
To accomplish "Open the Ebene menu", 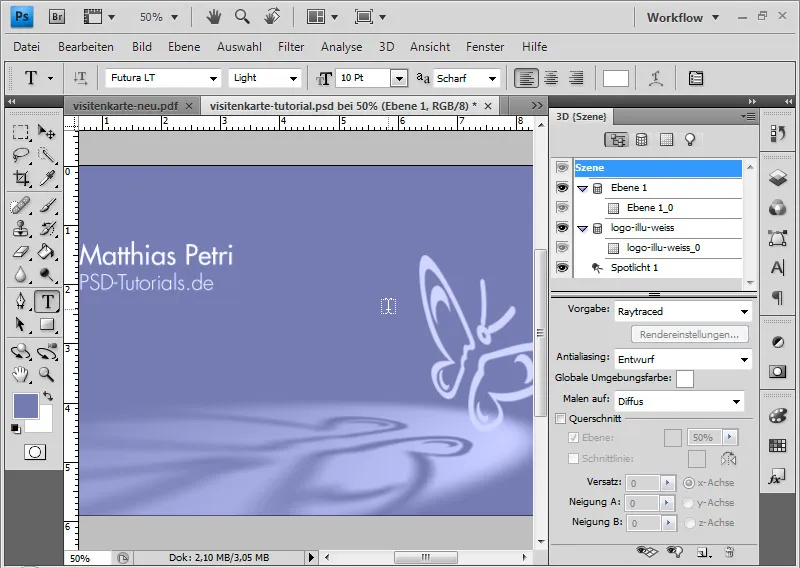I will coord(184,47).
